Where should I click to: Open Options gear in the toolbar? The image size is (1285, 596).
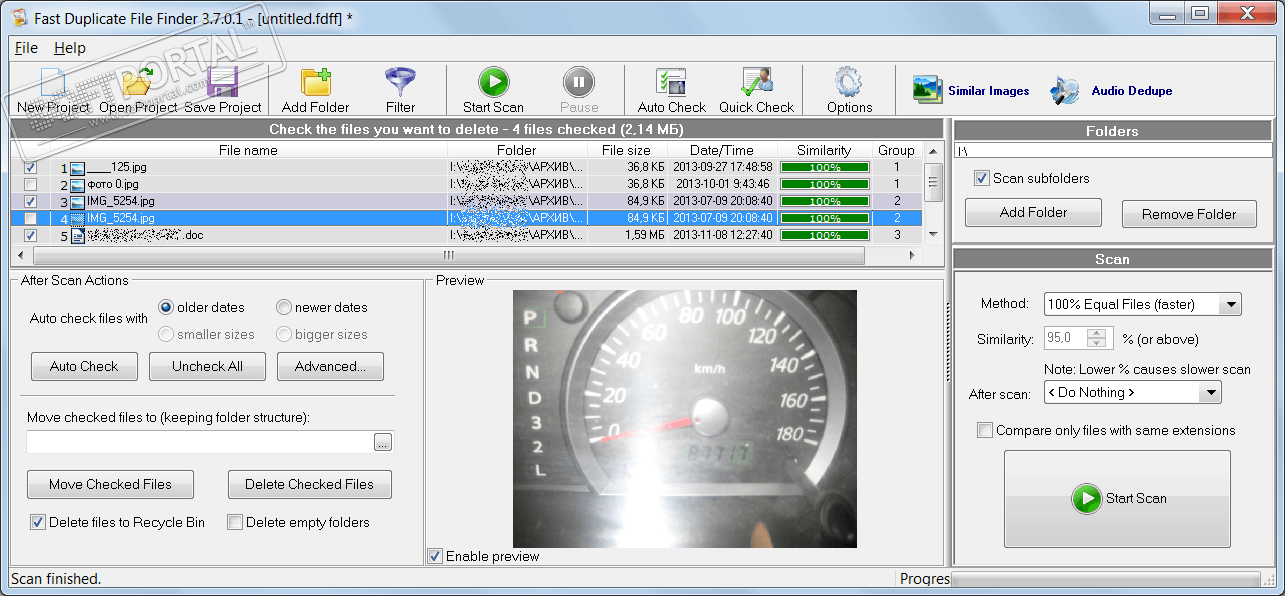(x=849, y=90)
